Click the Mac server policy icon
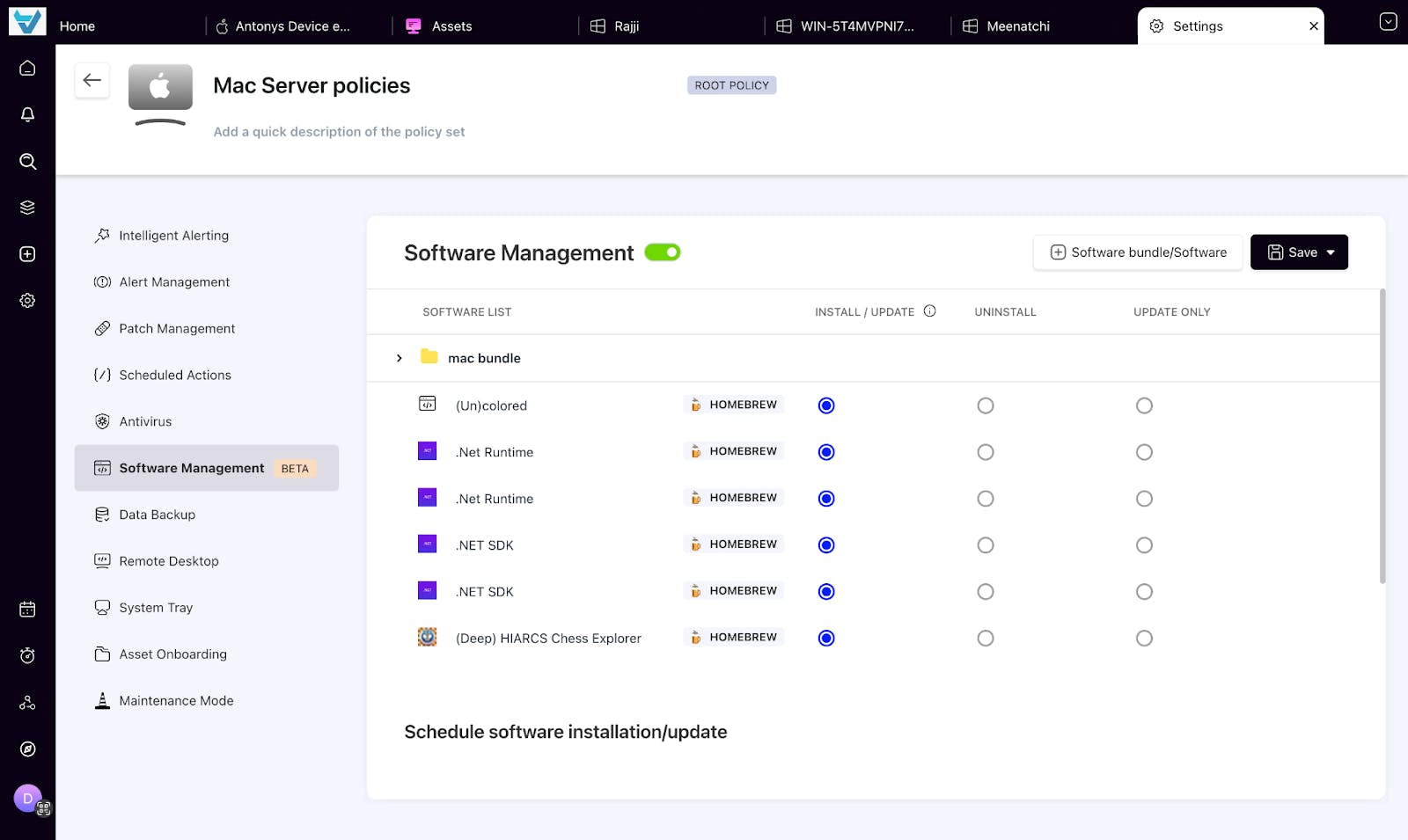Screen dimensions: 1408x840 point(160,94)
